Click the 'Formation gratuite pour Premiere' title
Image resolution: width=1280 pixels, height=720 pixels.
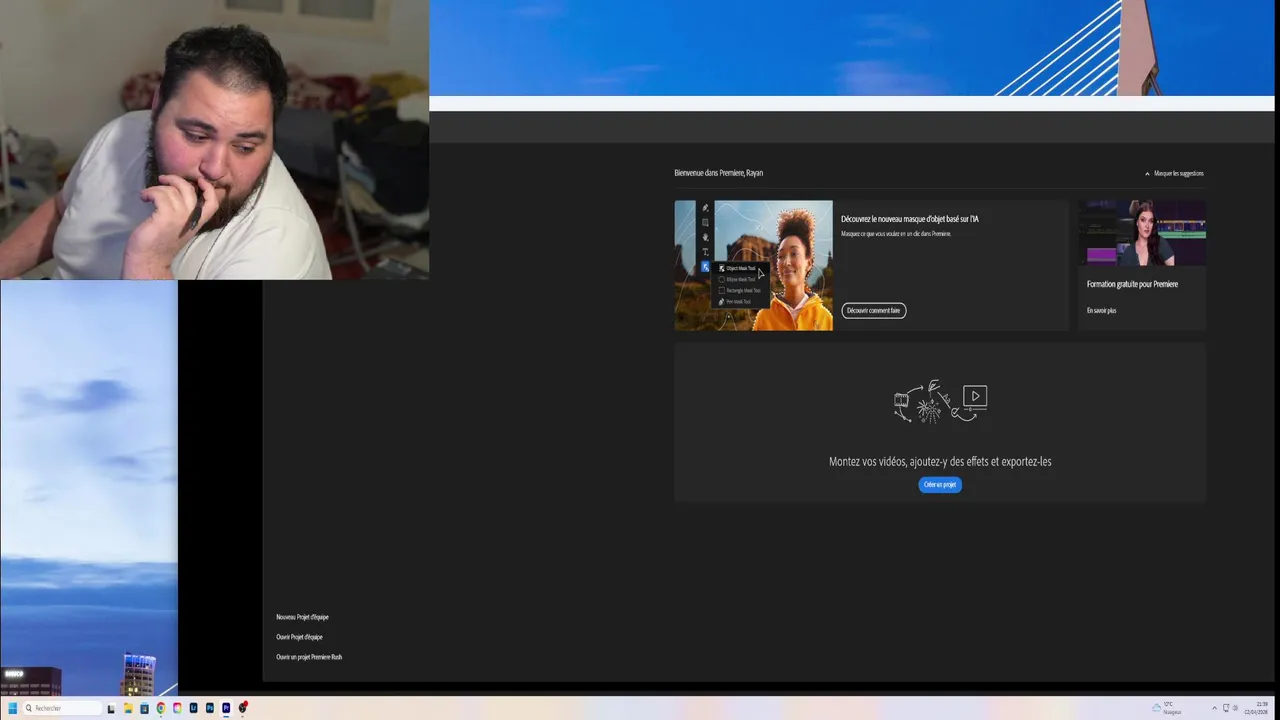coord(1132,284)
